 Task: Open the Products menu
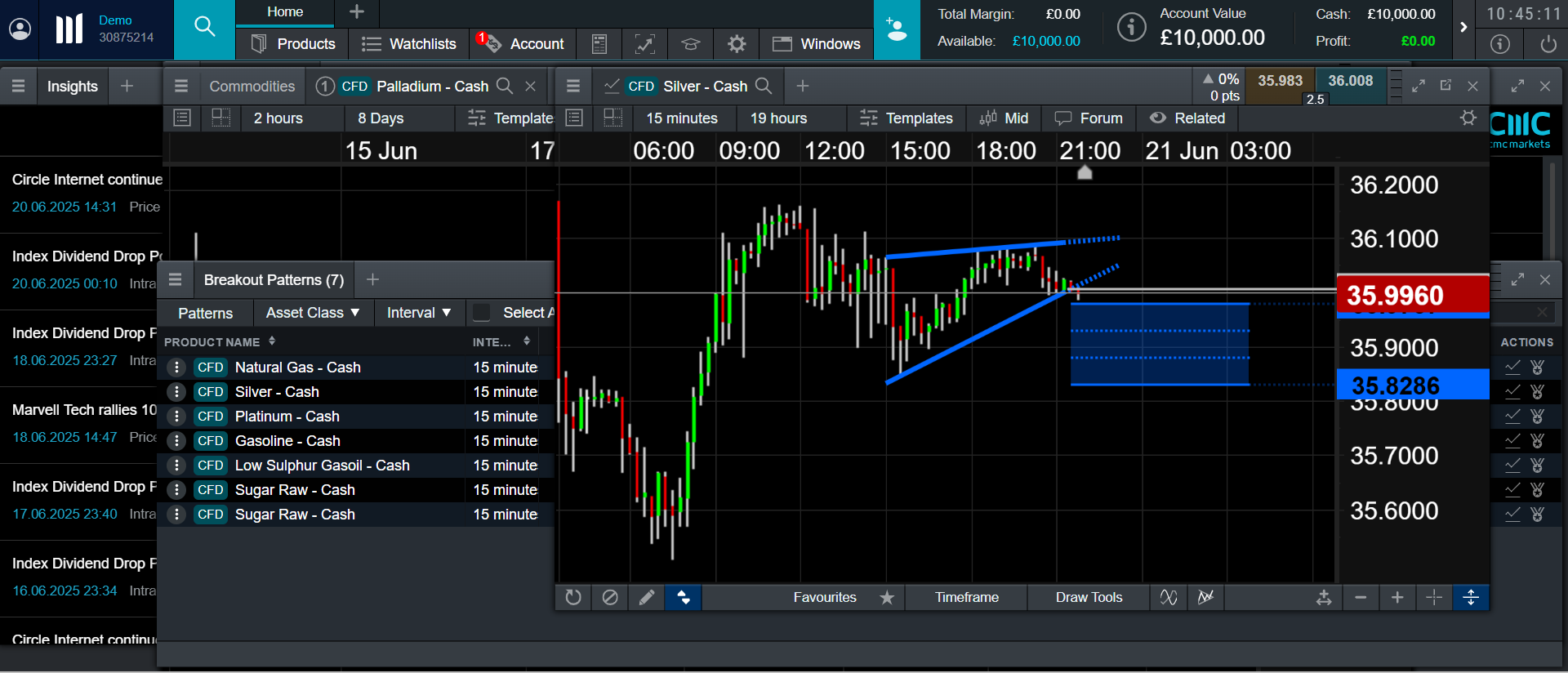pos(292,44)
